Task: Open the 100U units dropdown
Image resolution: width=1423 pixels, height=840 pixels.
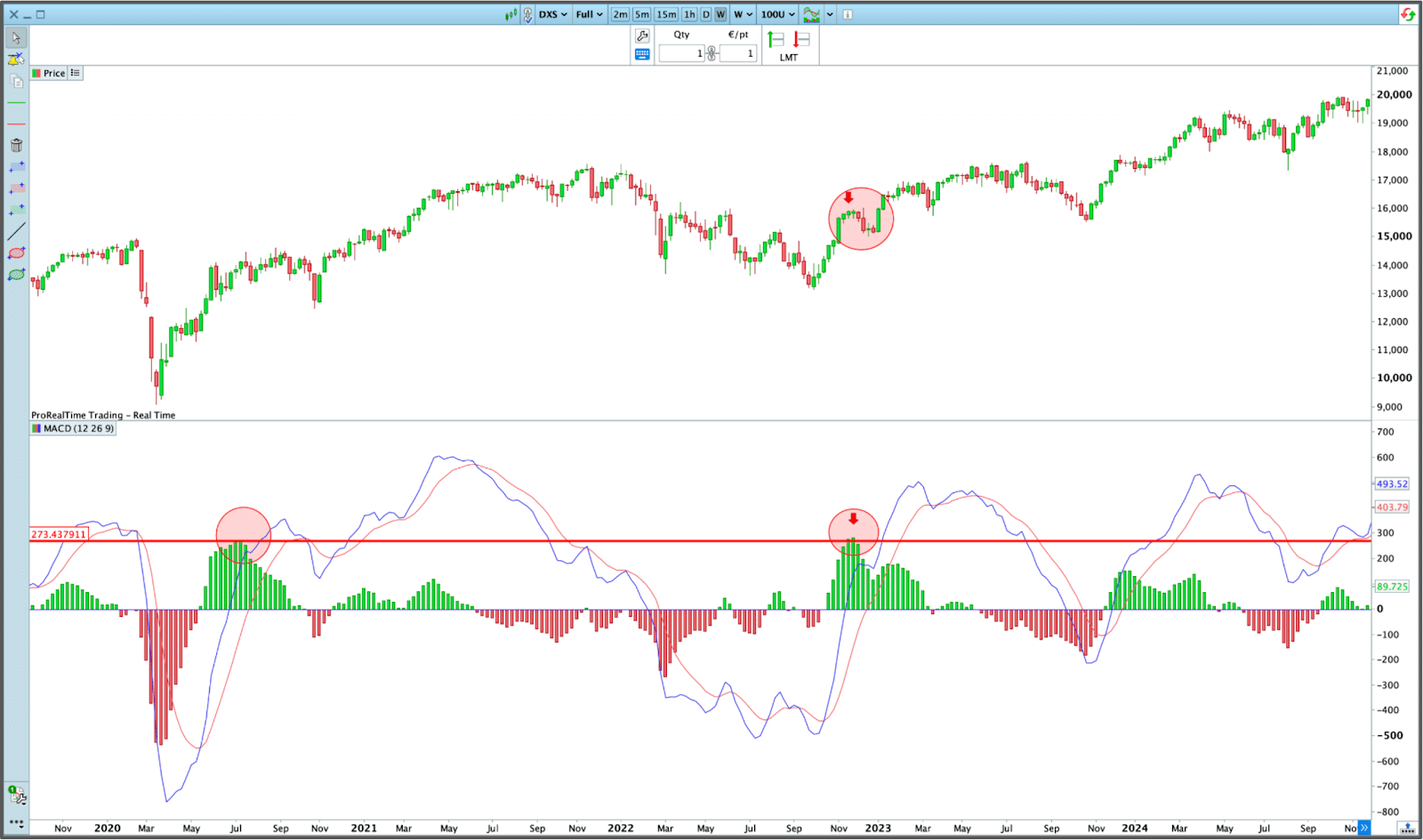Action: tap(777, 14)
